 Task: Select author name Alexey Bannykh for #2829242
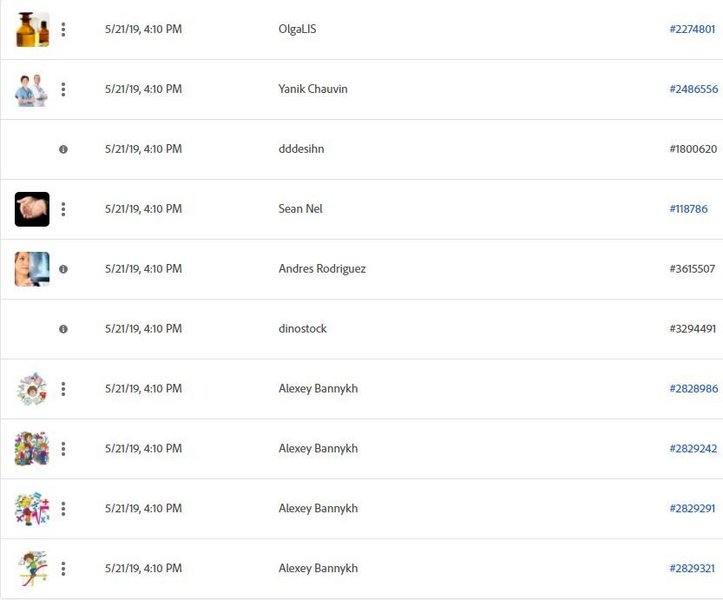[x=318, y=449]
